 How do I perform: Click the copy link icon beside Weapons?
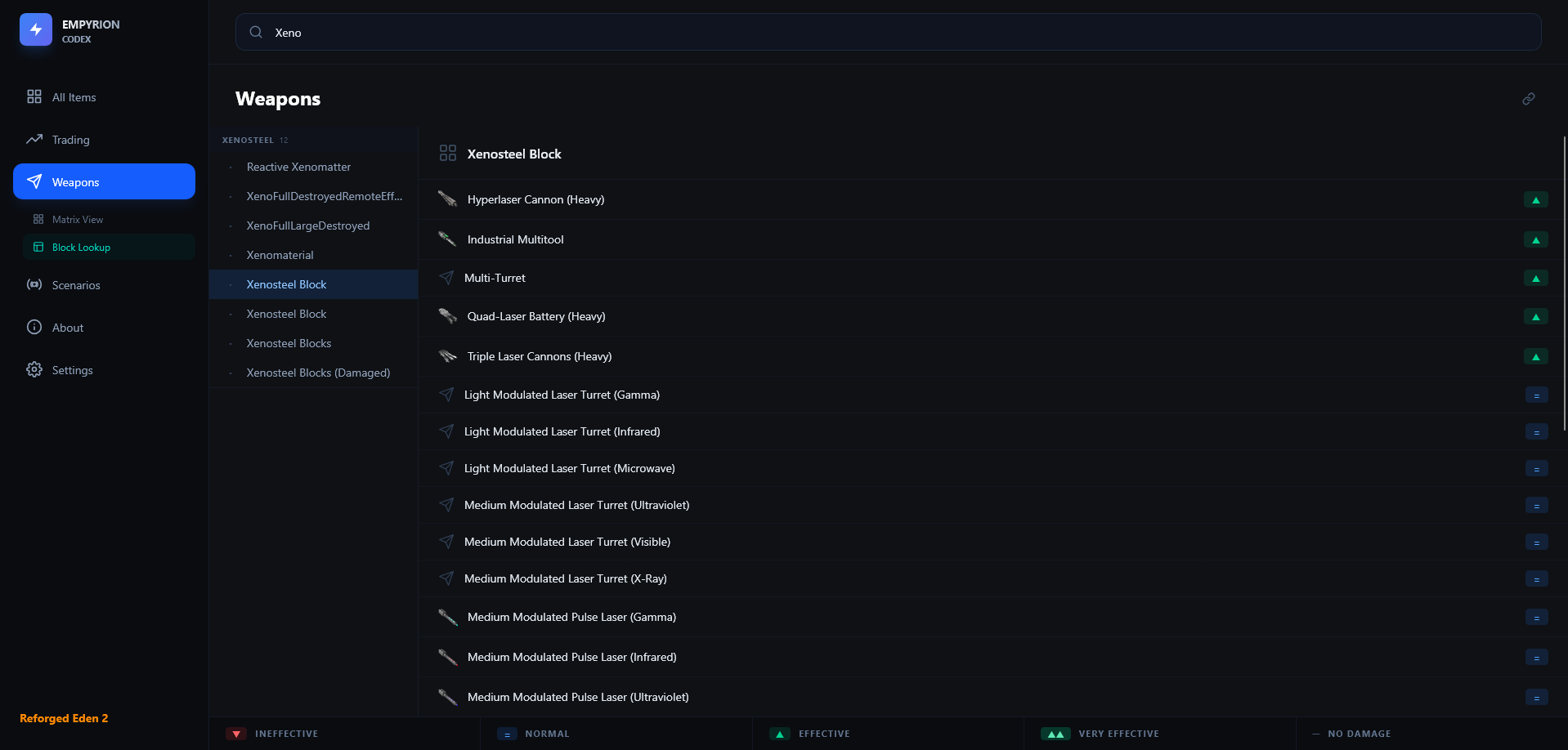(1528, 99)
